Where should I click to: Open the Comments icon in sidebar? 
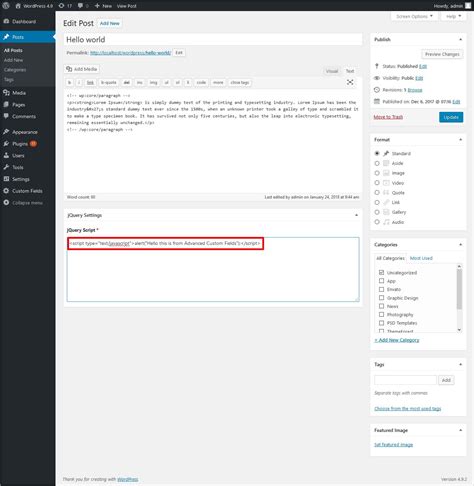pos(6,116)
